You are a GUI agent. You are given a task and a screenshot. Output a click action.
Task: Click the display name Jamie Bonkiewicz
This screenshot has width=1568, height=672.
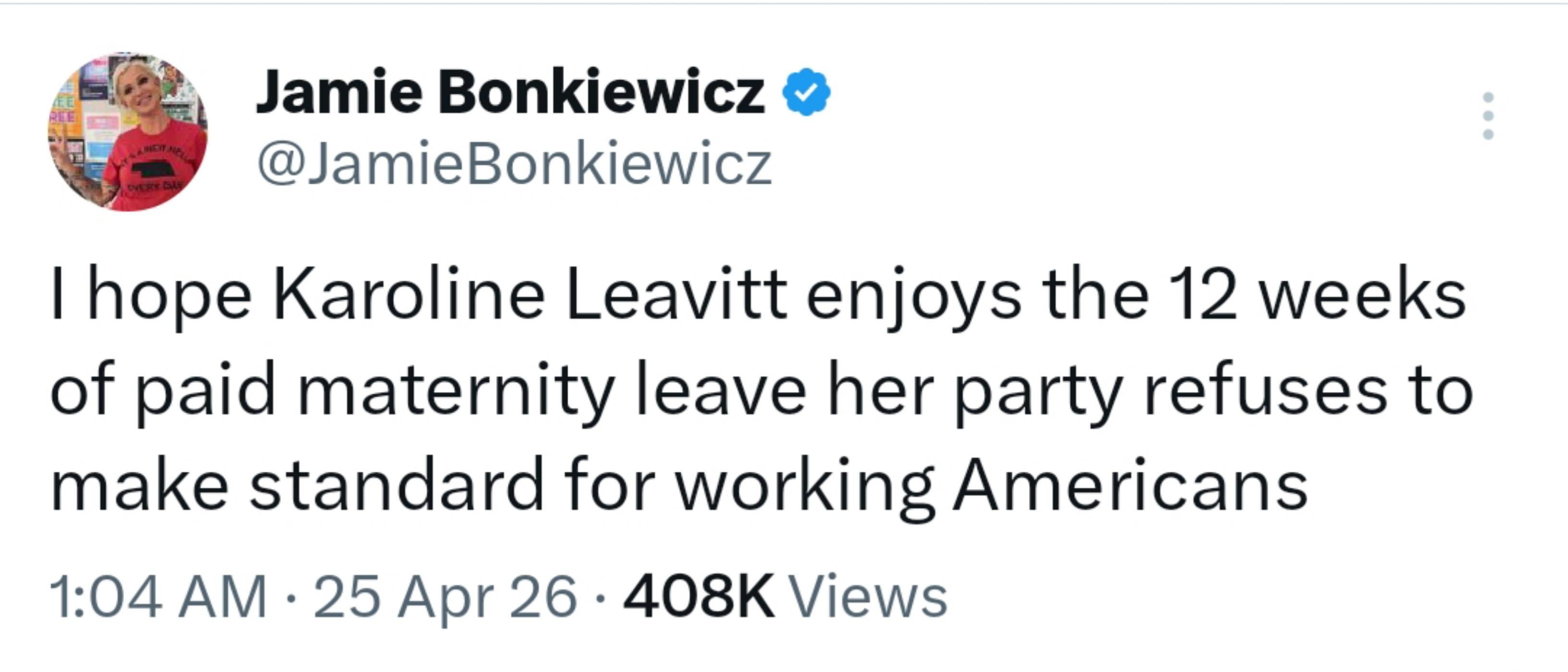510,93
